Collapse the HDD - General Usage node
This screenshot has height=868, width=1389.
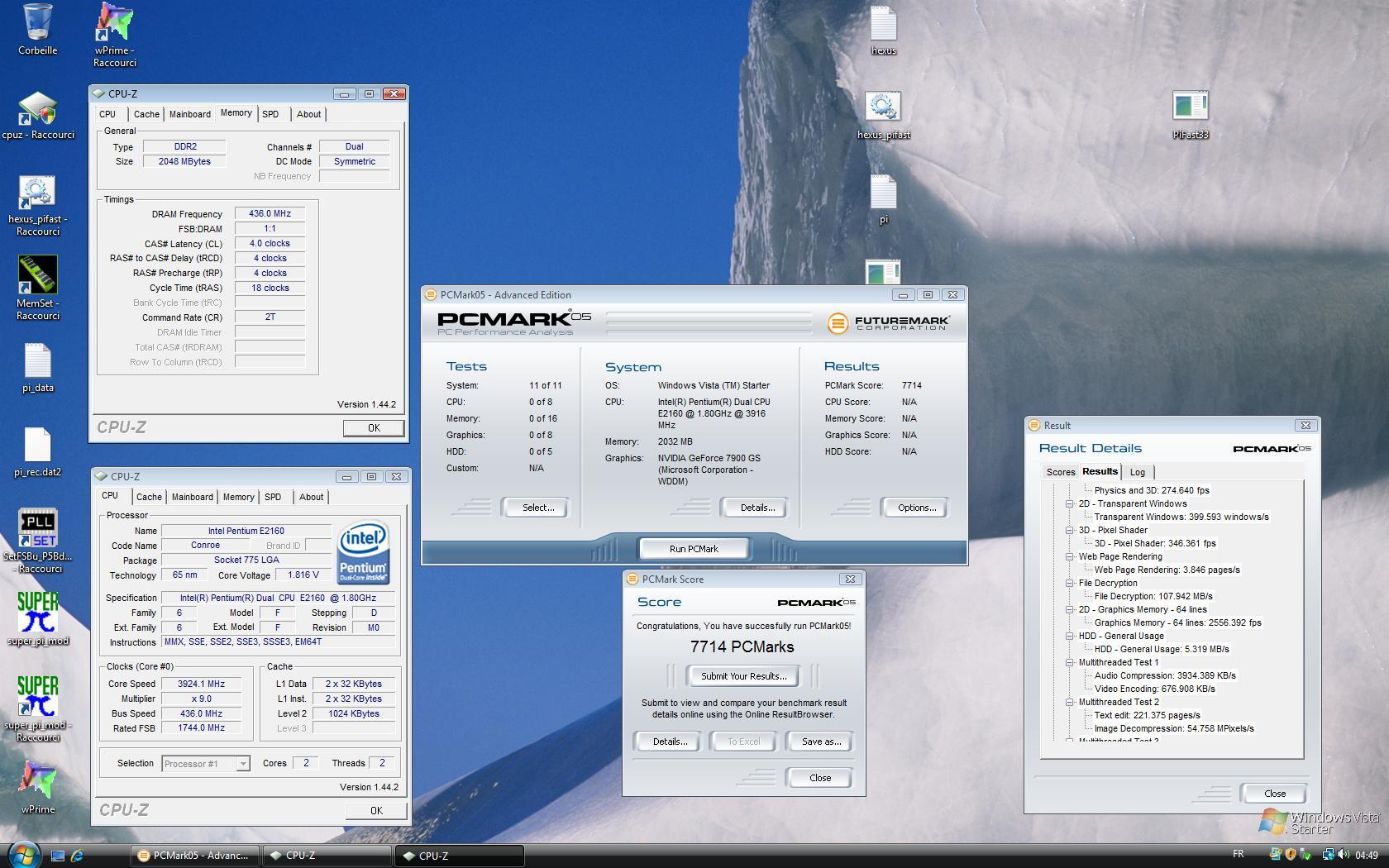click(1069, 636)
